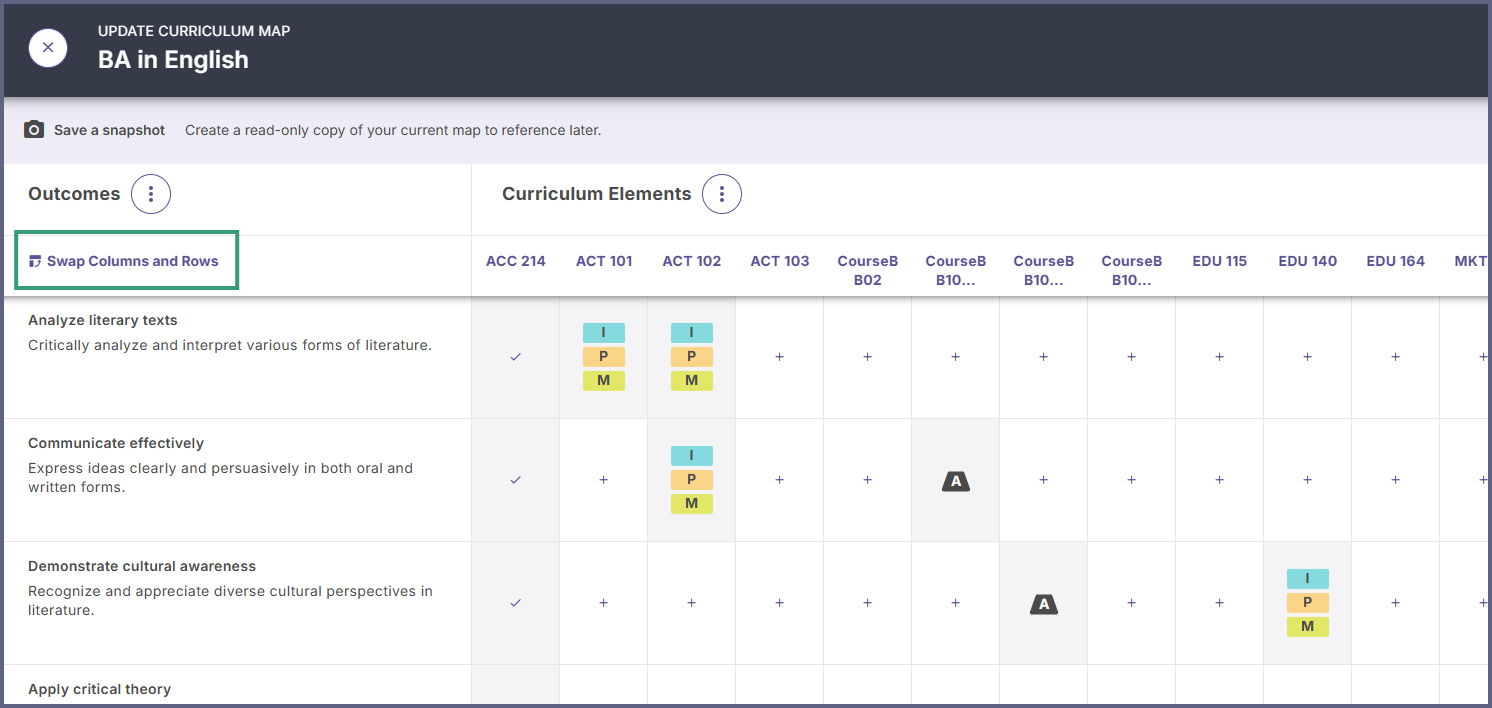Add alignment in ACT 103 for Communicate effectively
This screenshot has width=1492, height=708.
click(x=780, y=480)
